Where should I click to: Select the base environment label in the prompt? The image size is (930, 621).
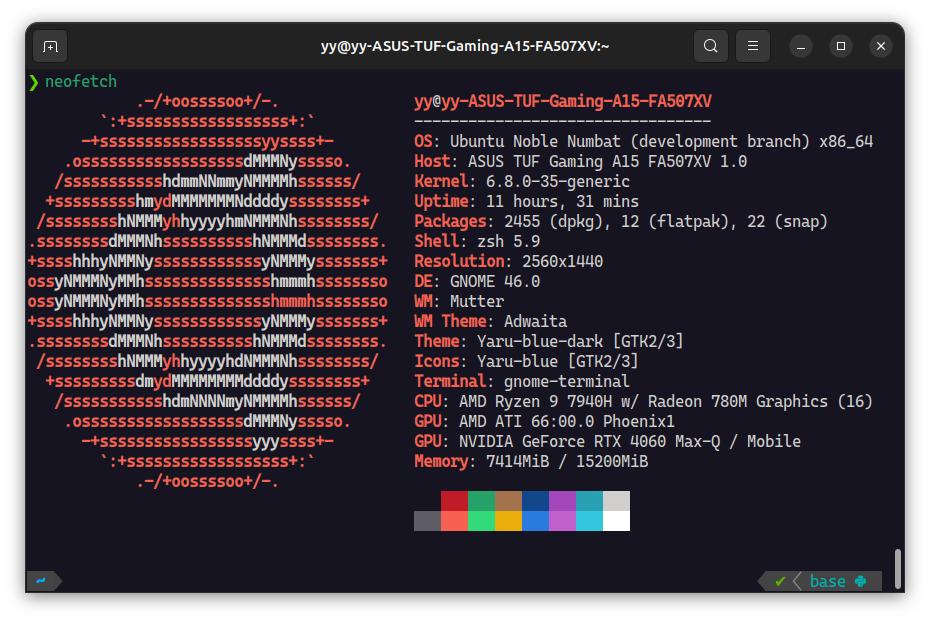(828, 581)
